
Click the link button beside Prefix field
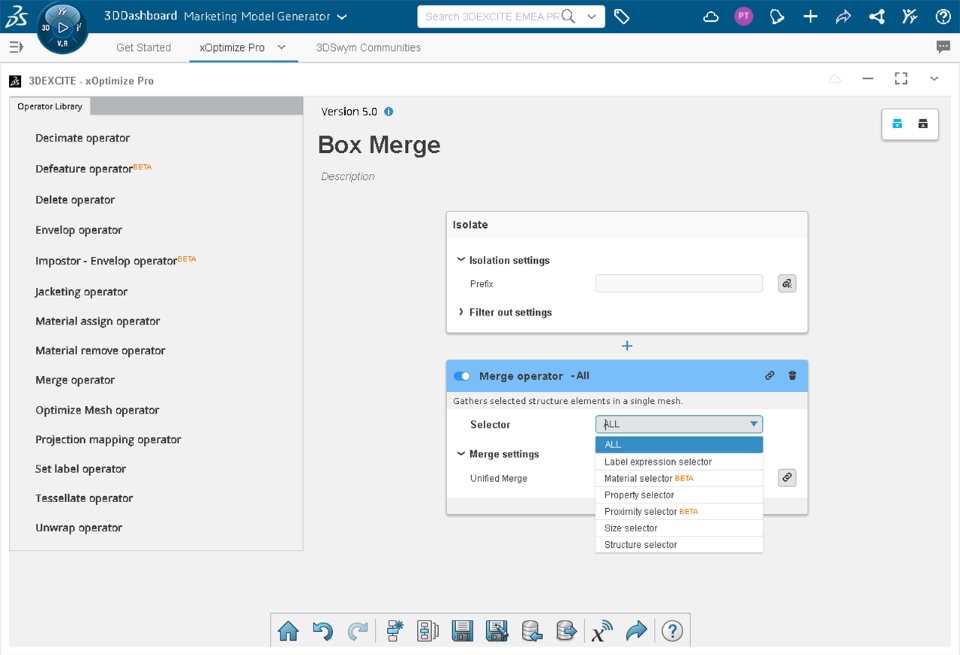click(x=787, y=283)
